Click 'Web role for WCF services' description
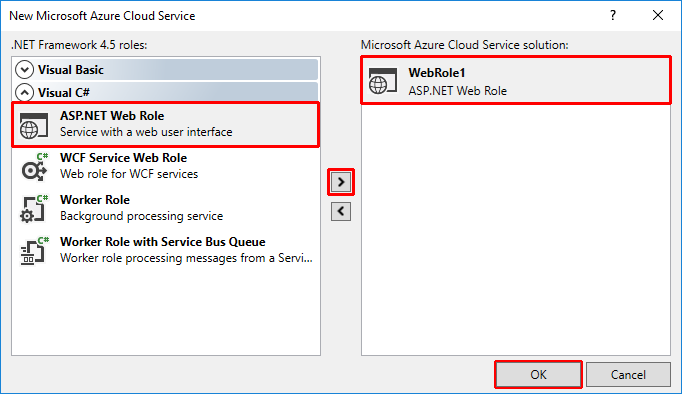The width and height of the screenshot is (682, 394). coord(129,174)
